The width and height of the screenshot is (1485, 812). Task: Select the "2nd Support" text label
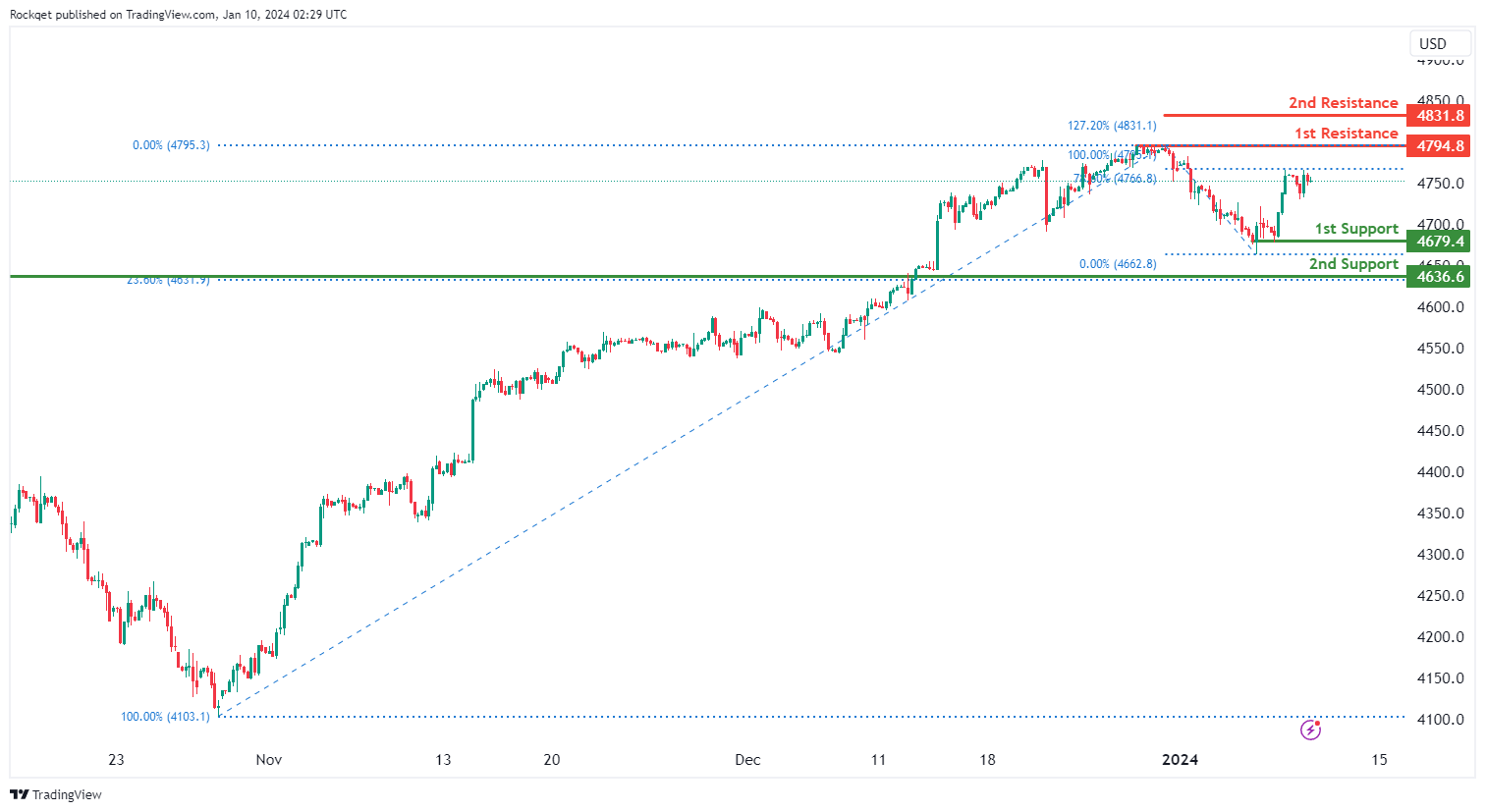point(1353,264)
